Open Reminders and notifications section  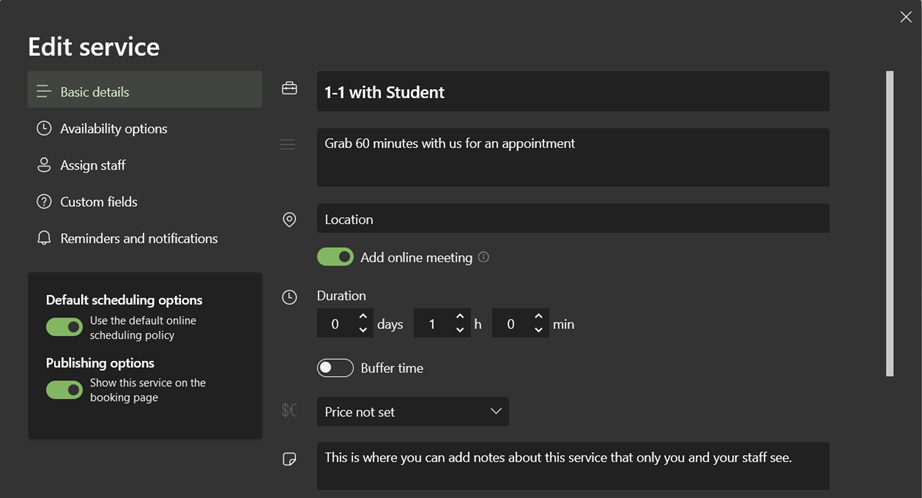138,238
